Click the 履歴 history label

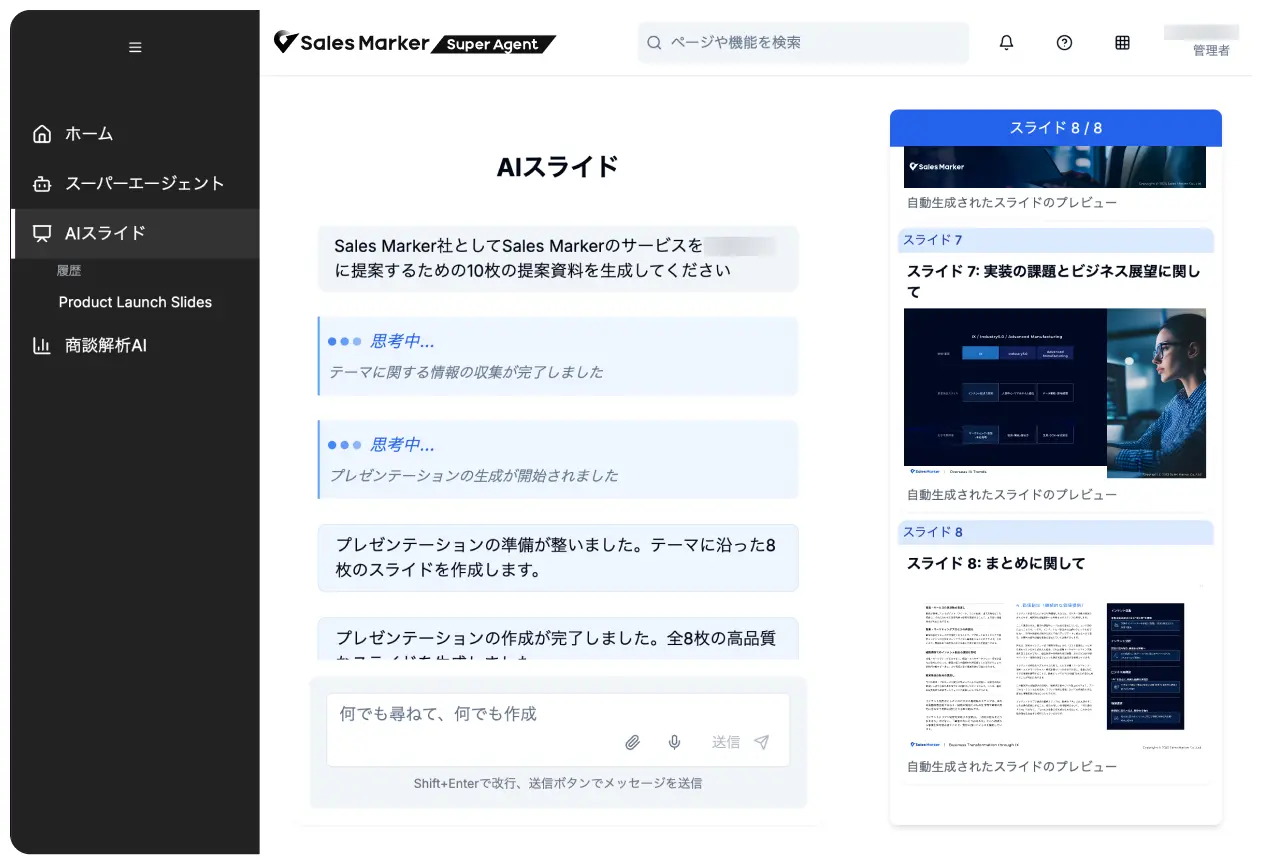coord(69,270)
